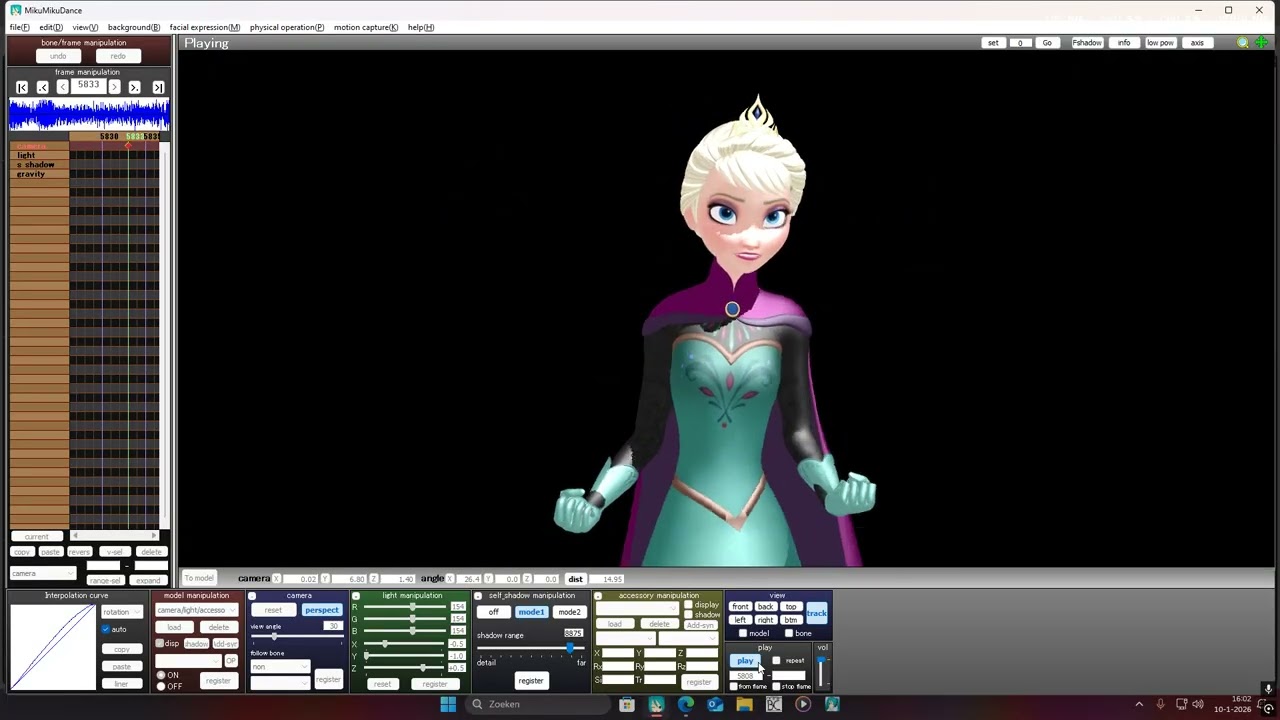Enable the from flame checkbox
This screenshot has height=720, width=1280.
[734, 686]
